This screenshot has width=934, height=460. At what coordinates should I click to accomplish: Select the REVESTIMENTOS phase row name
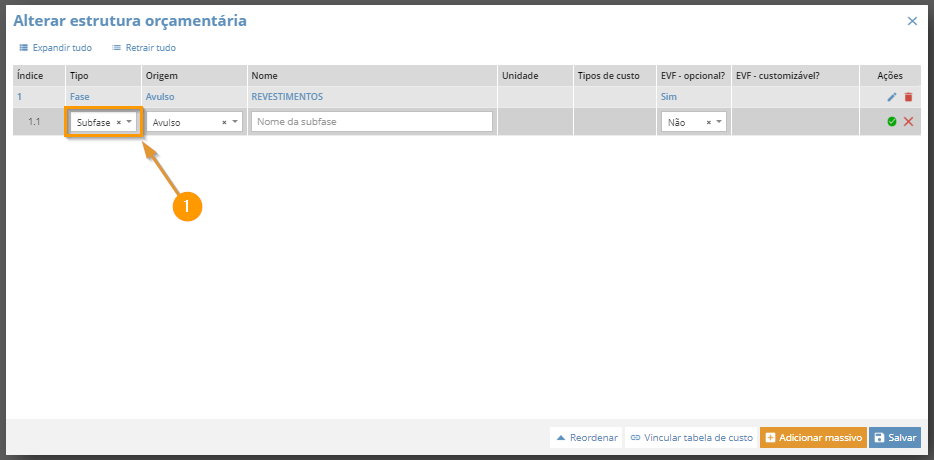coord(287,97)
